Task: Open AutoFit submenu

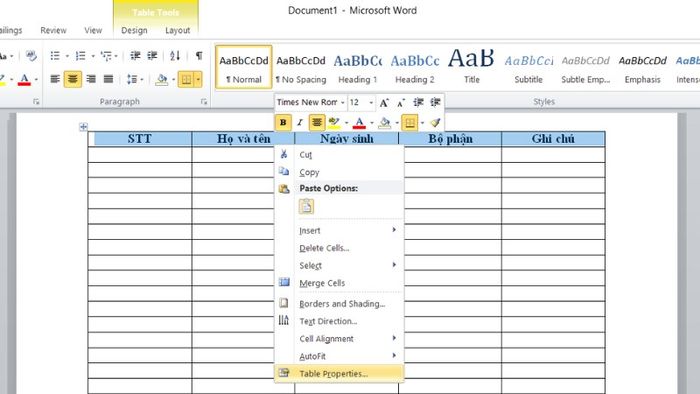Action: pos(339,356)
